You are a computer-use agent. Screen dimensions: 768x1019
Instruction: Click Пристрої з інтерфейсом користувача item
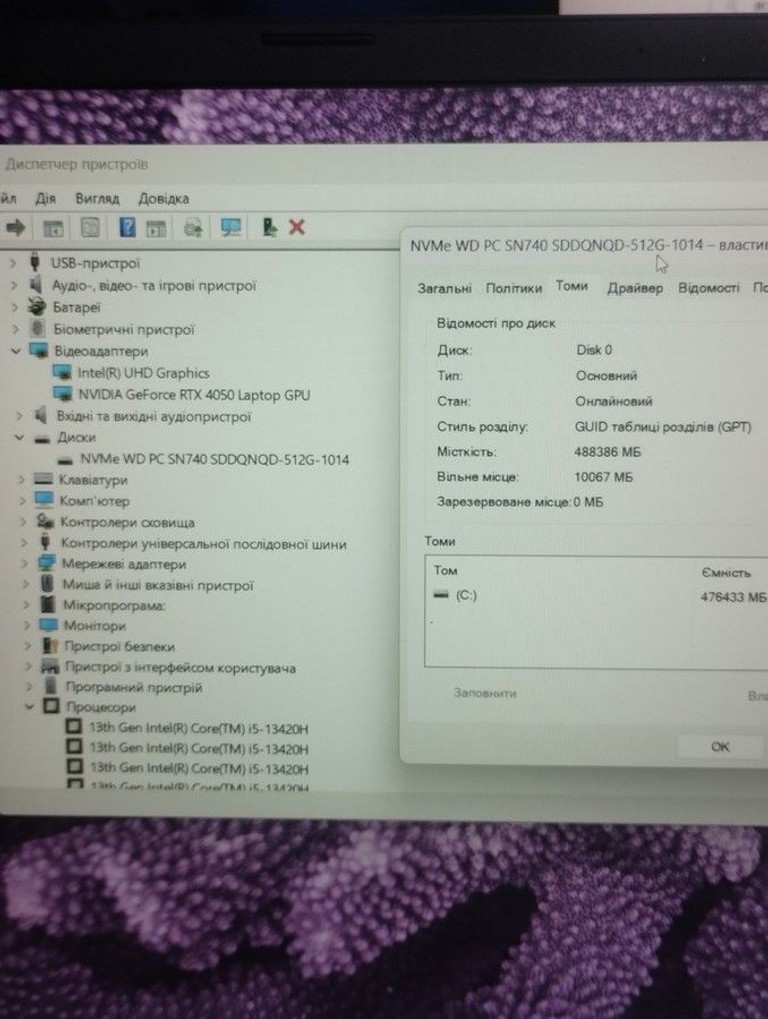coord(180,667)
